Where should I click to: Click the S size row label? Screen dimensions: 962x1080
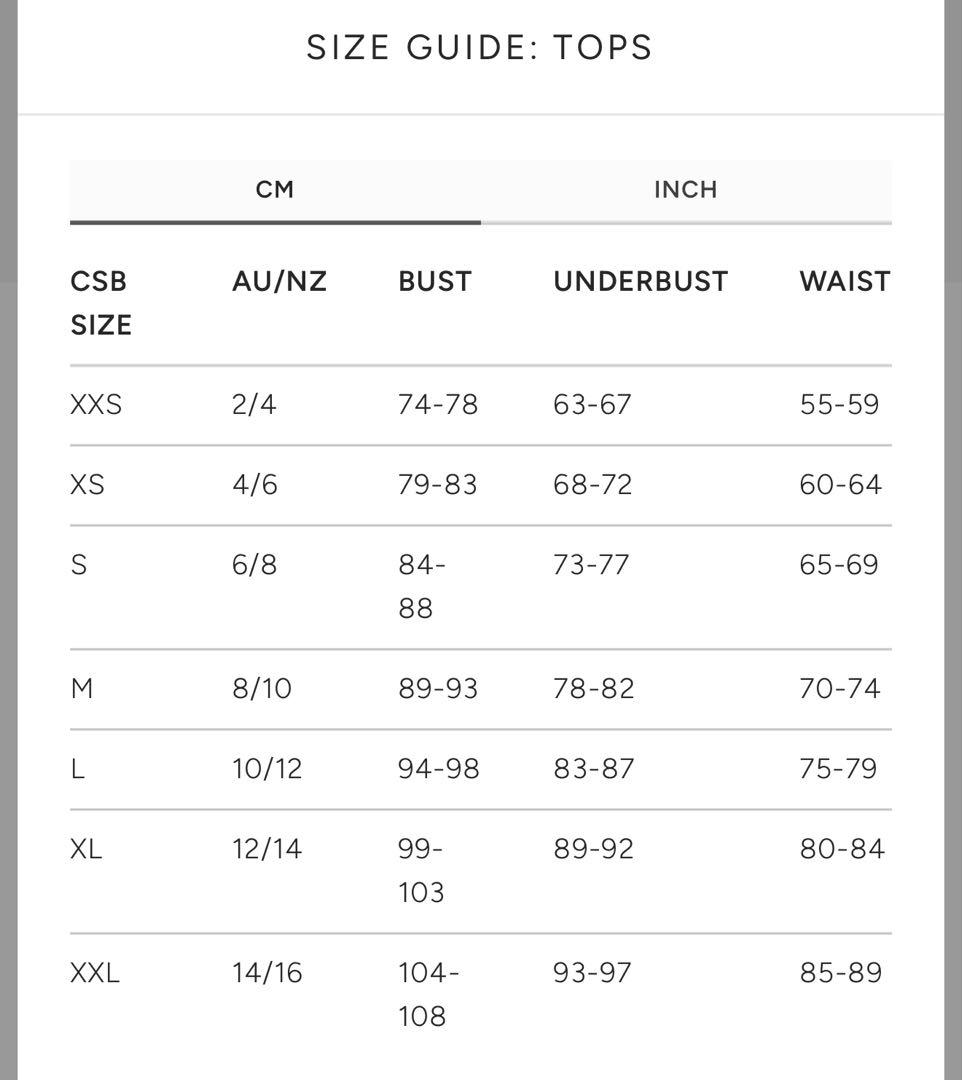point(79,565)
